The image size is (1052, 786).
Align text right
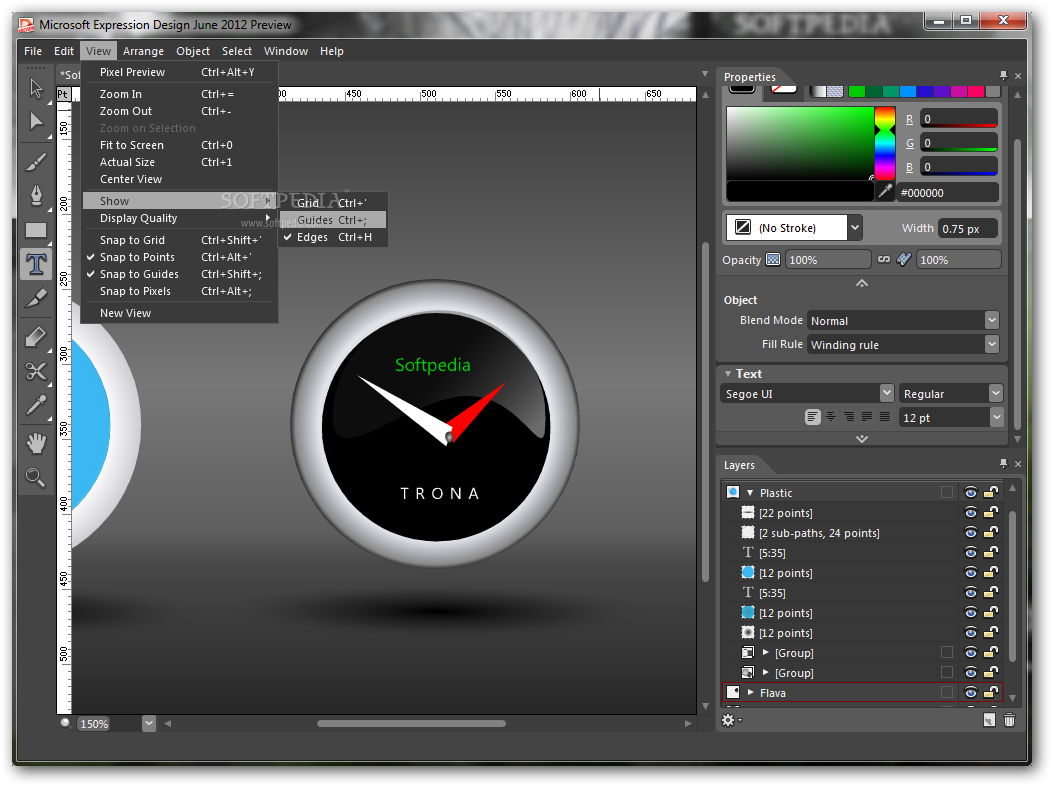[x=849, y=417]
